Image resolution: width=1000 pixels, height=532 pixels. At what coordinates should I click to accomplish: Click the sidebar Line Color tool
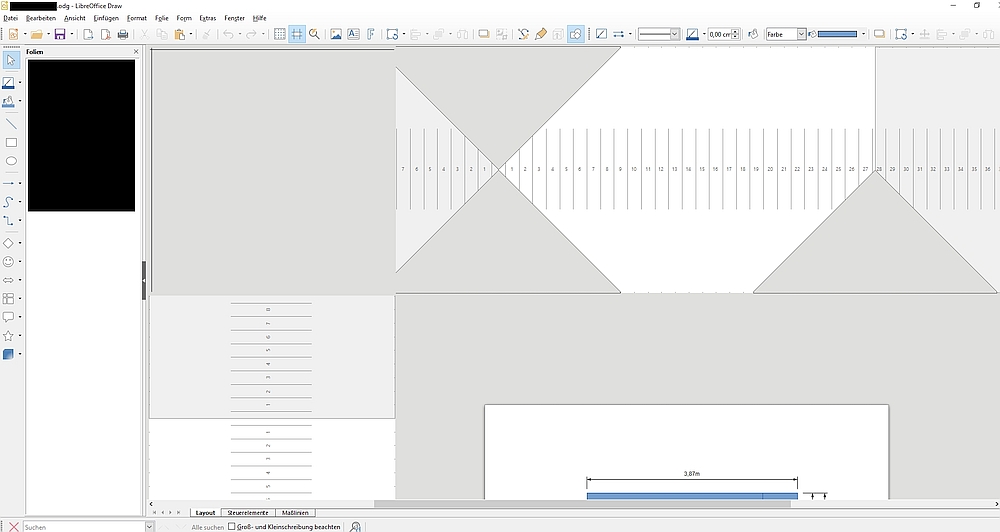(x=8, y=83)
